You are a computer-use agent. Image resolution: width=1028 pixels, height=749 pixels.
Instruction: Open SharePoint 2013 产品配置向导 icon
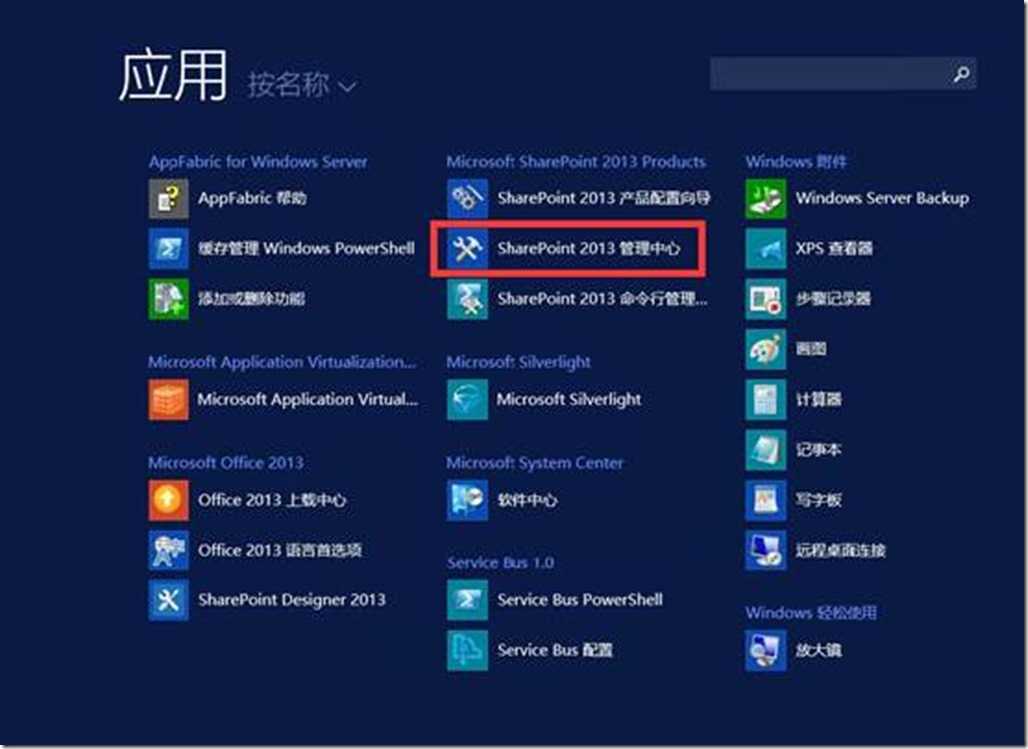467,198
